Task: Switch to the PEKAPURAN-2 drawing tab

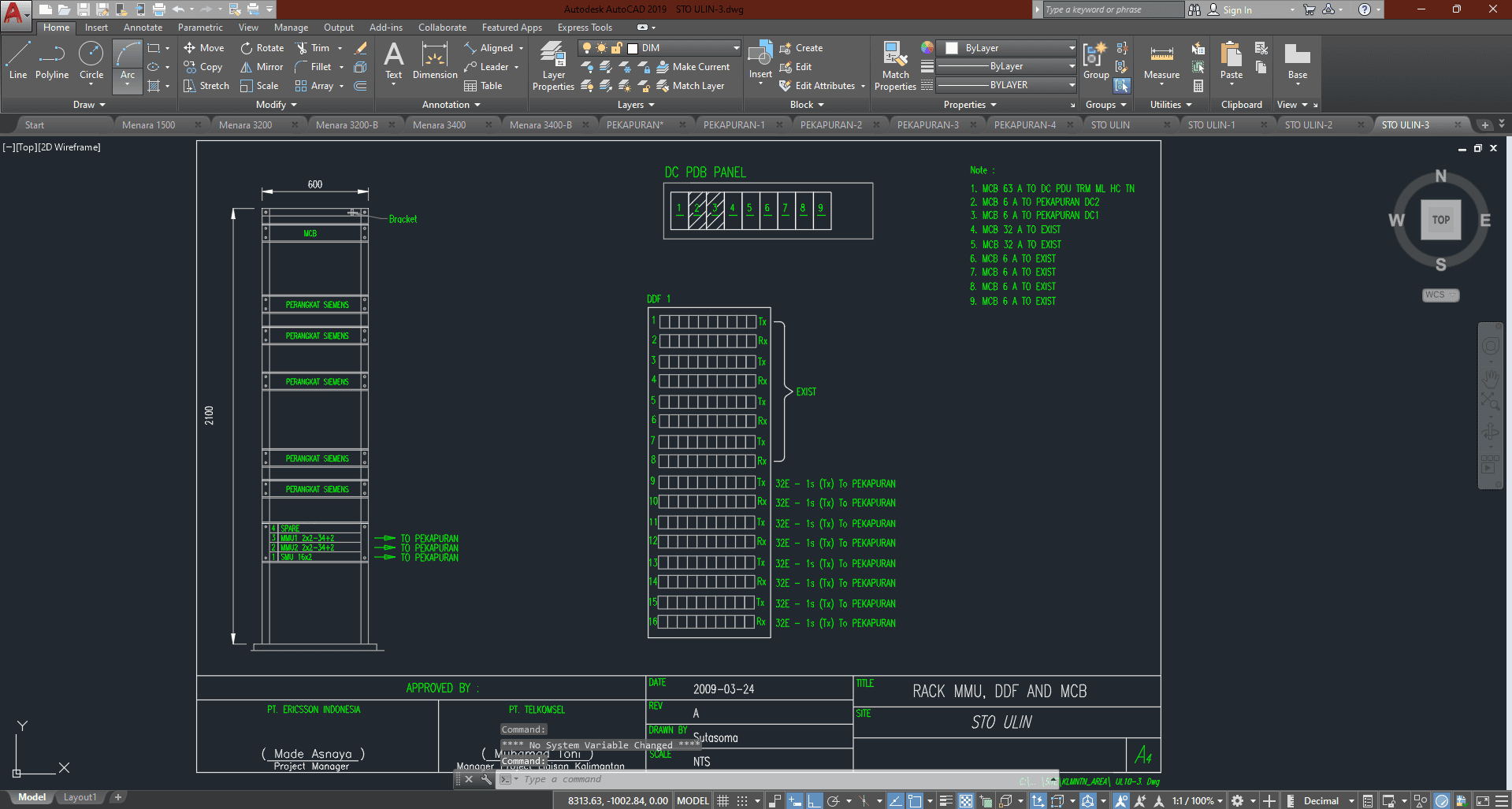Action: point(830,125)
